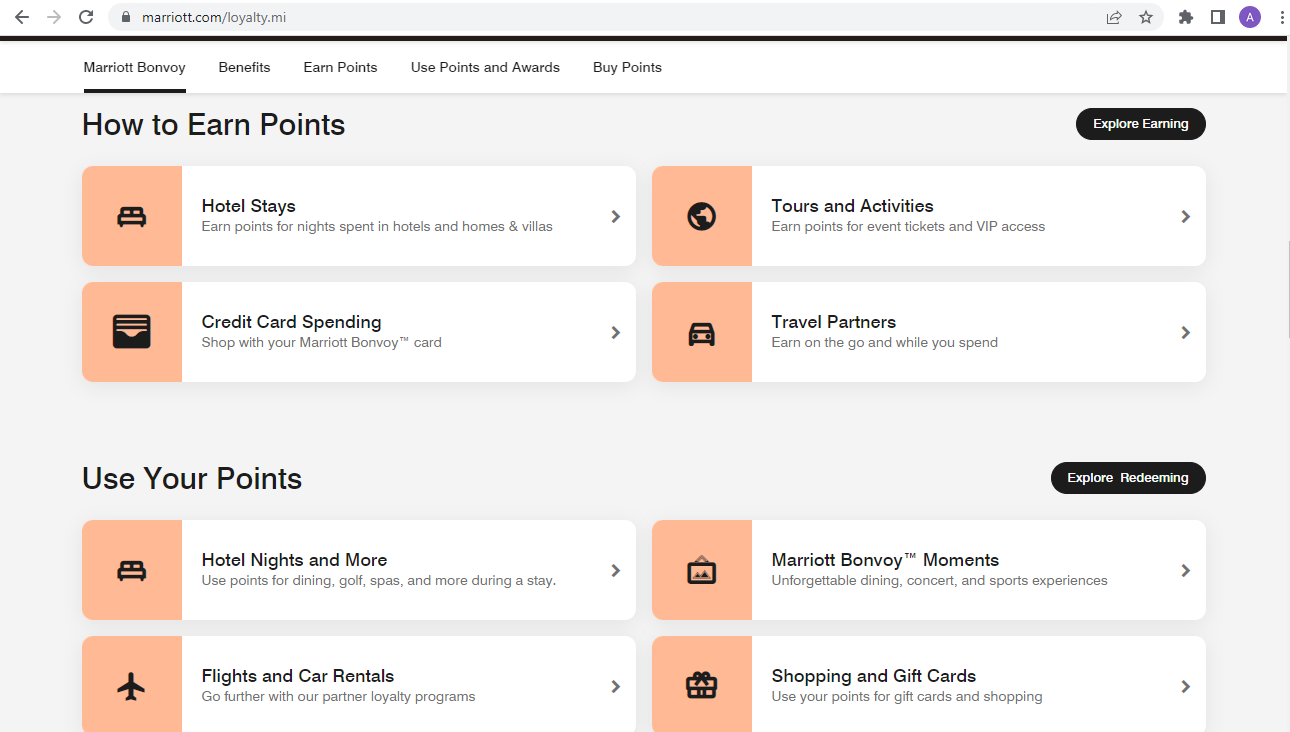This screenshot has width=1290, height=732.
Task: Click text 'Unforgettable dining, concert, and sports experiences'
Action: point(939,581)
